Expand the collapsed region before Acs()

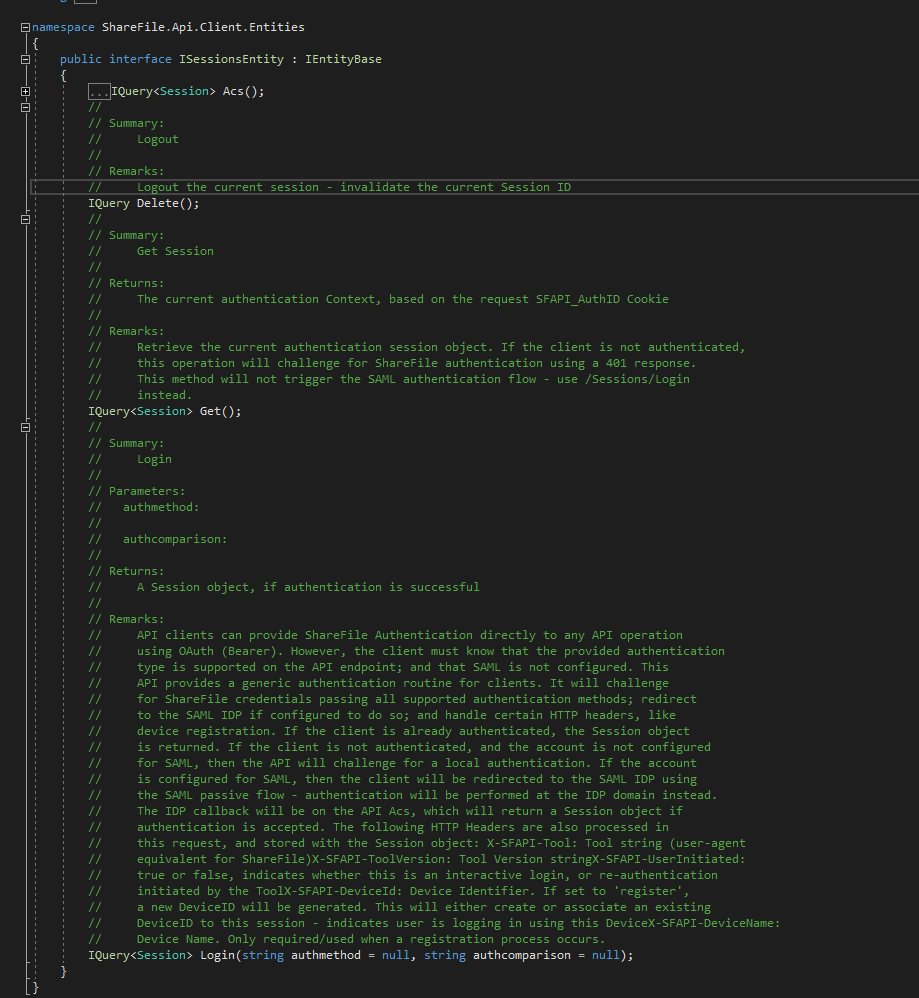tap(25, 91)
